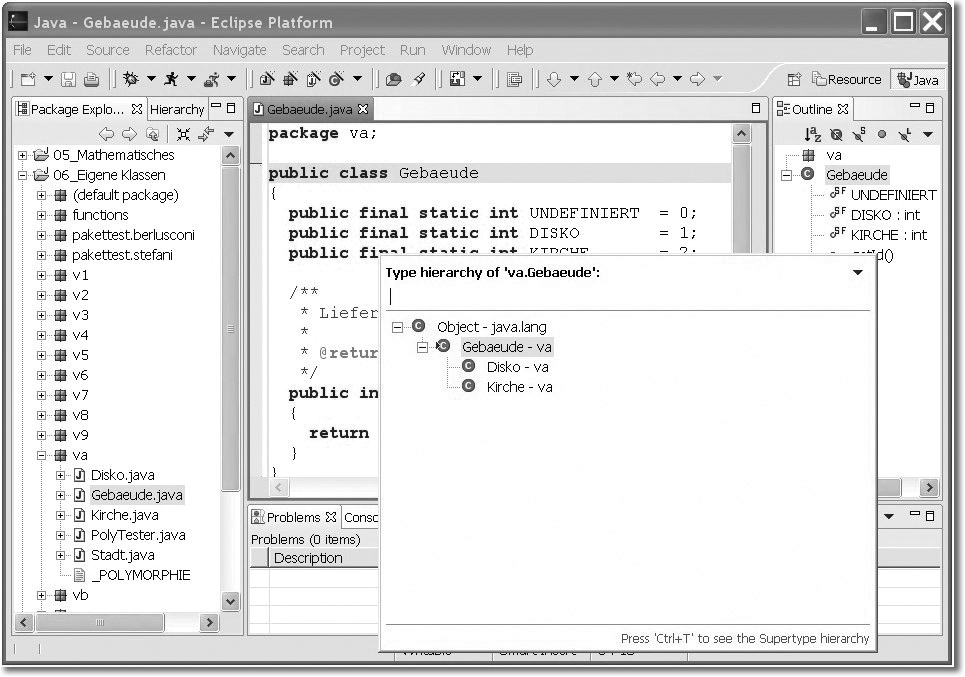Close the Gebaeude.java editor tab
Screen dimensions: 965x677
(363, 109)
